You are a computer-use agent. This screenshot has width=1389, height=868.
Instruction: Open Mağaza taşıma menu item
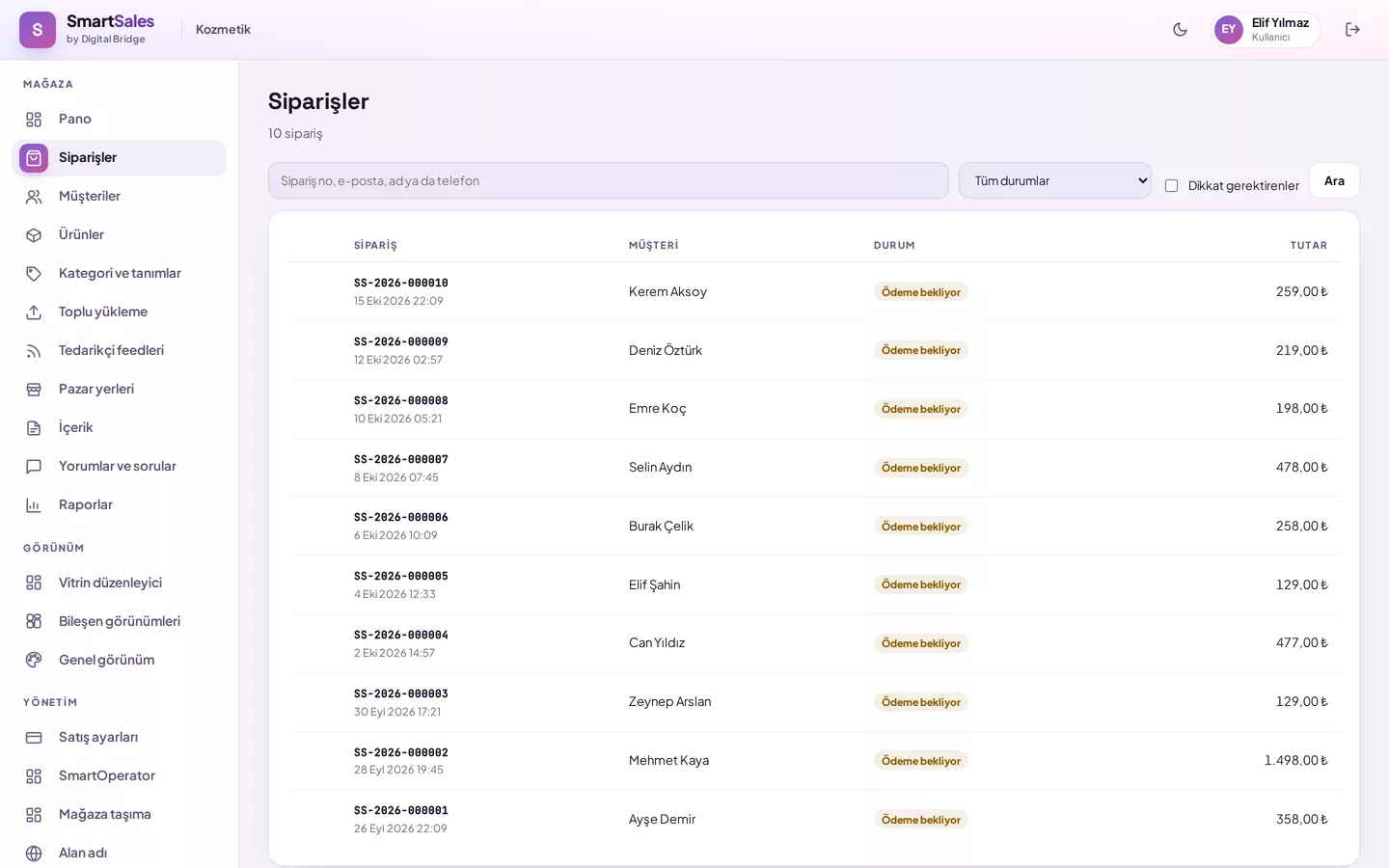[x=119, y=814]
